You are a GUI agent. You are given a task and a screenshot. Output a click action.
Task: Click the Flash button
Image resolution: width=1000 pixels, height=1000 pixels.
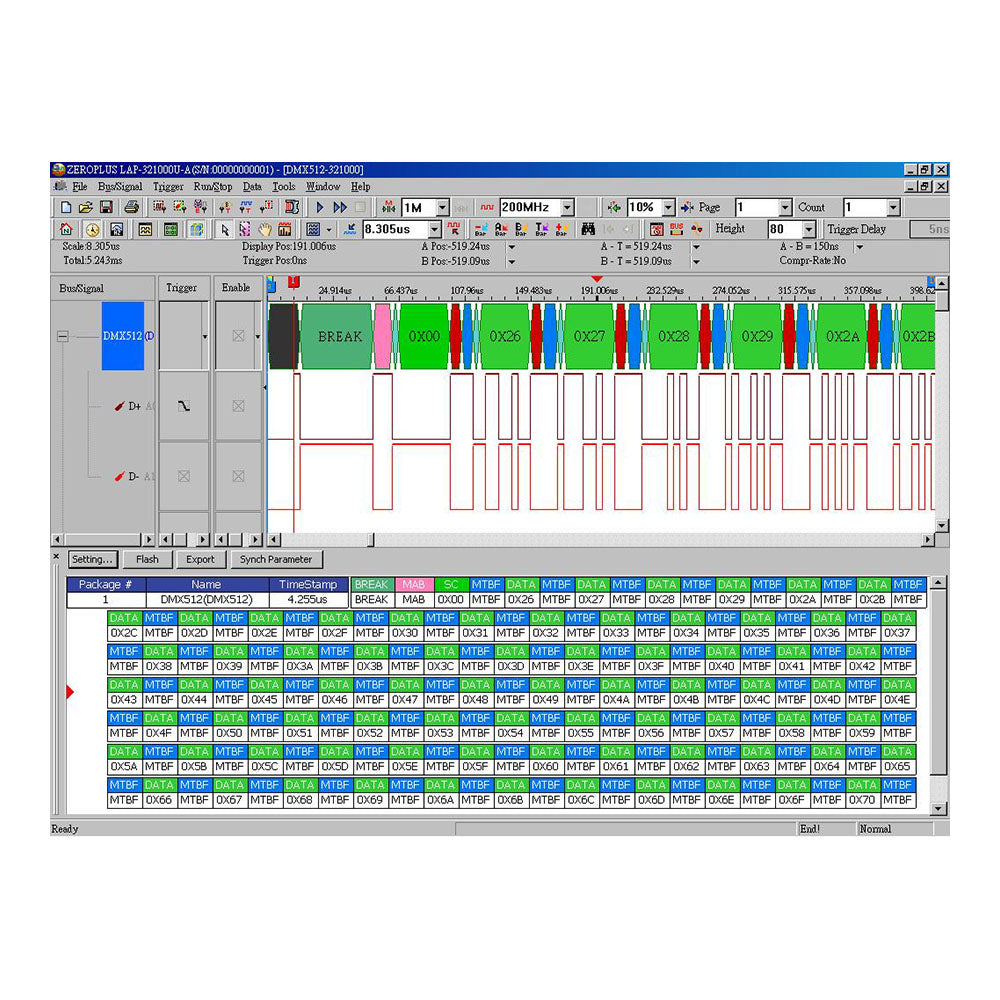click(147, 559)
